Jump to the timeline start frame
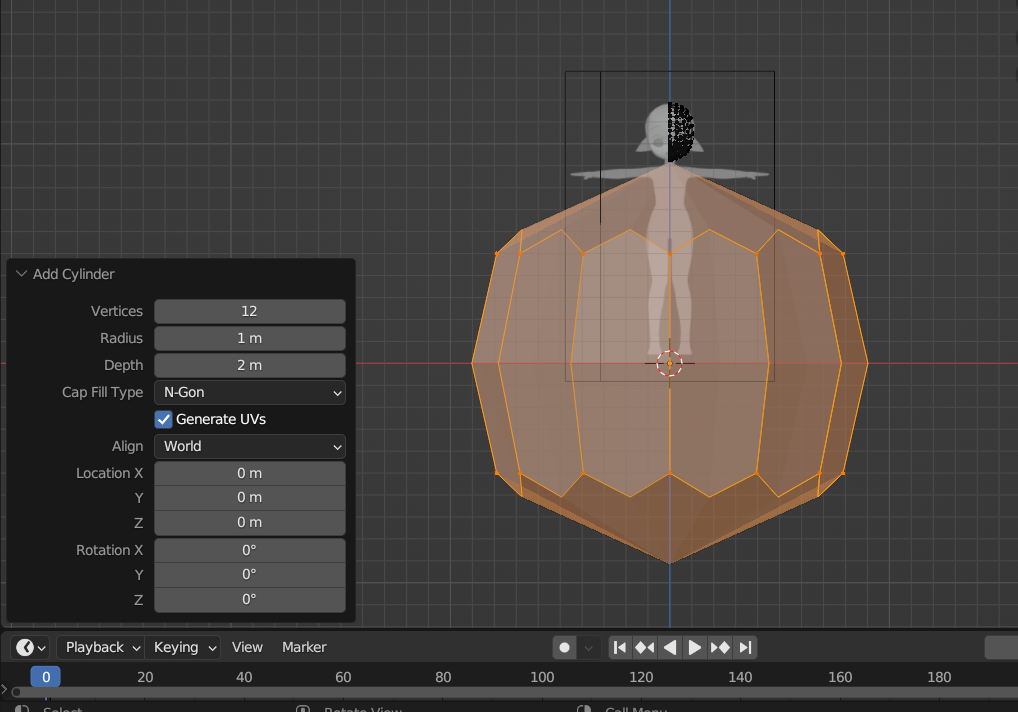 click(620, 647)
